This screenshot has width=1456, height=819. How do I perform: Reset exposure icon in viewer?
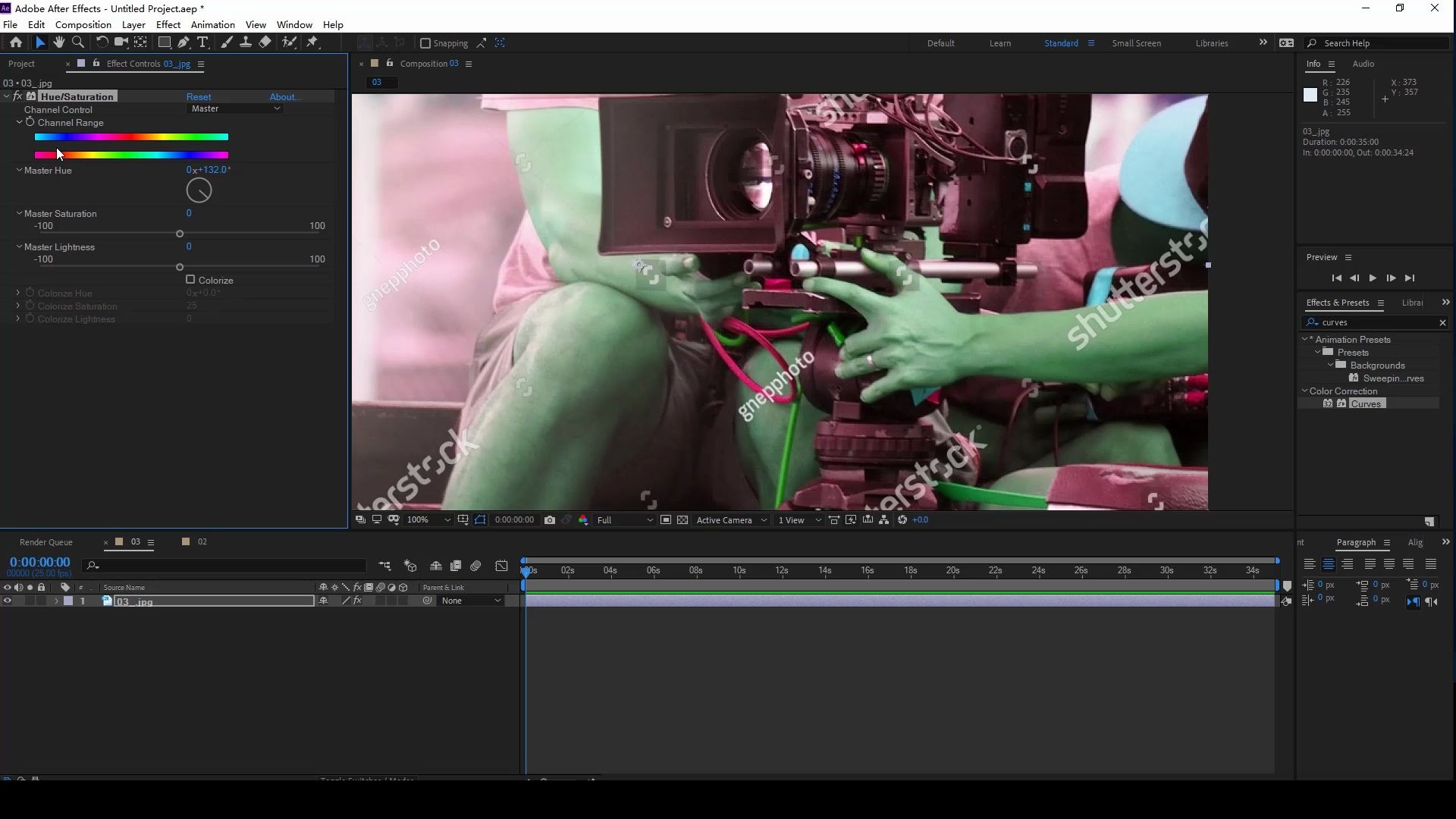pos(902,520)
